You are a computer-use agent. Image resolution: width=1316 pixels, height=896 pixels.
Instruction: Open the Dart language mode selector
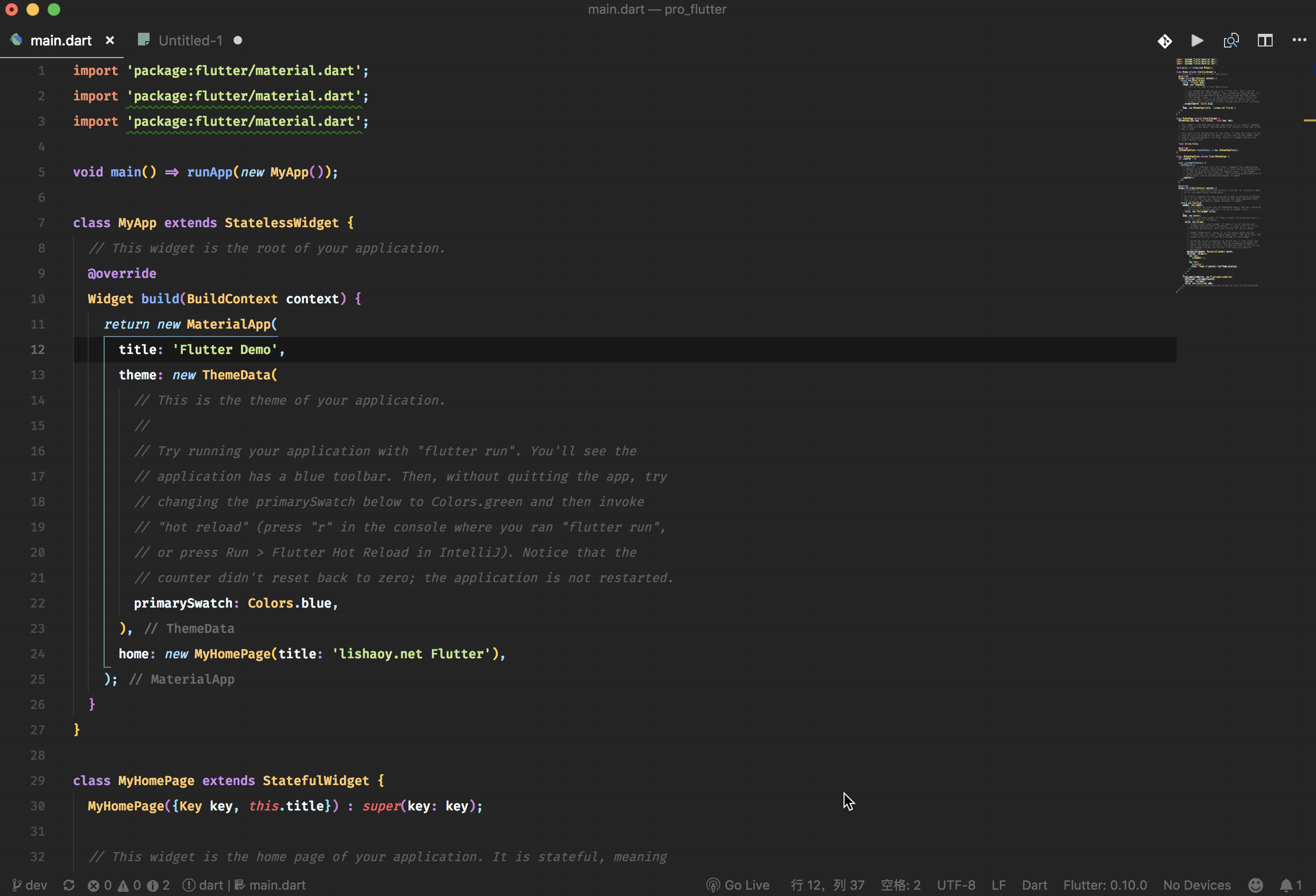1034,885
